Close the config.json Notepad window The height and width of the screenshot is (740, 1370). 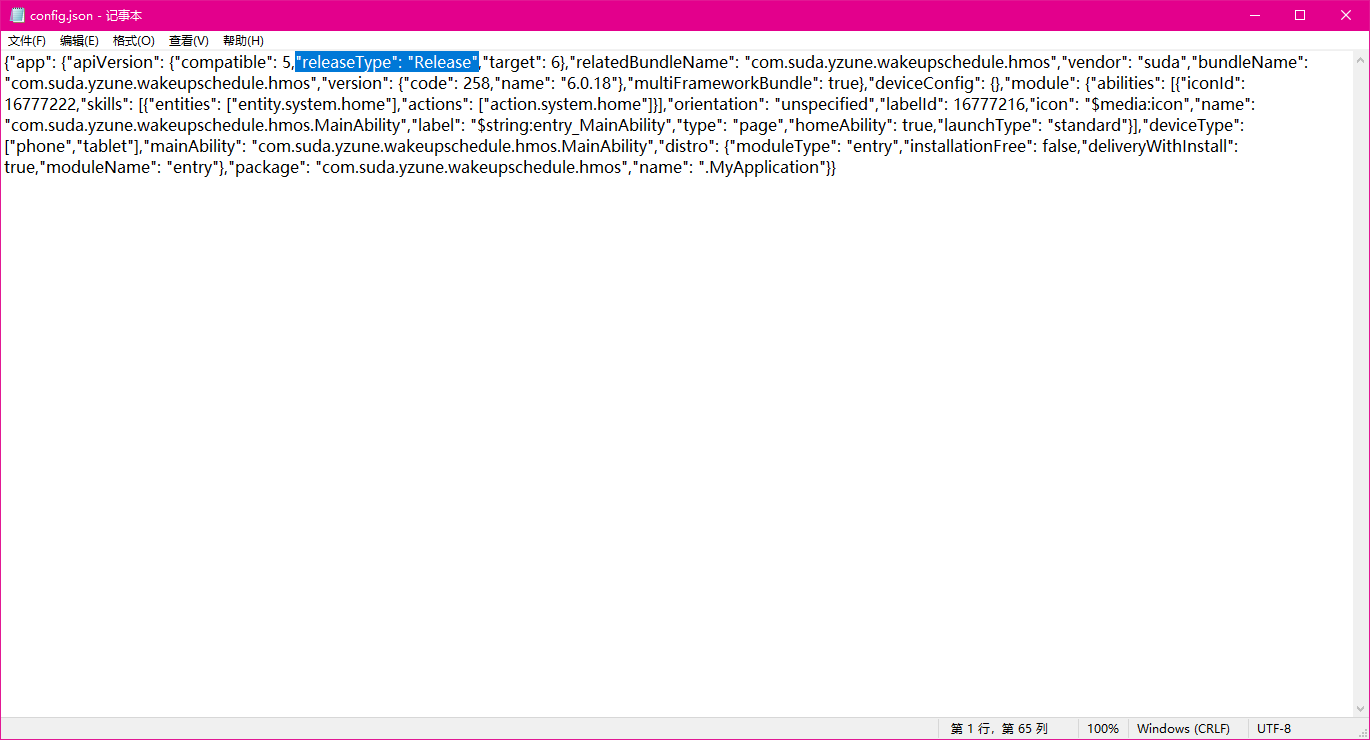pyautogui.click(x=1346, y=15)
